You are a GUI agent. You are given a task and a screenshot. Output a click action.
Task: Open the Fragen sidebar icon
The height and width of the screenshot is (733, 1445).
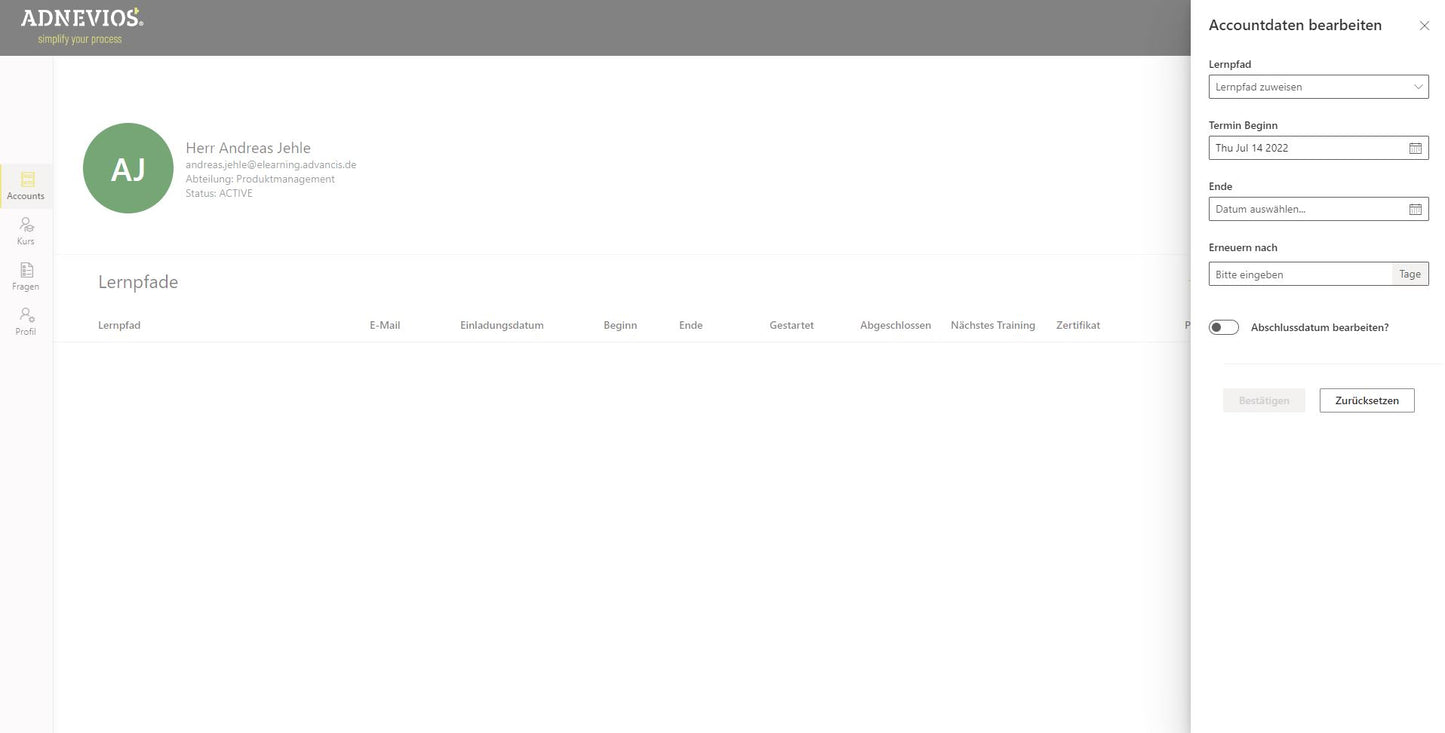26,276
